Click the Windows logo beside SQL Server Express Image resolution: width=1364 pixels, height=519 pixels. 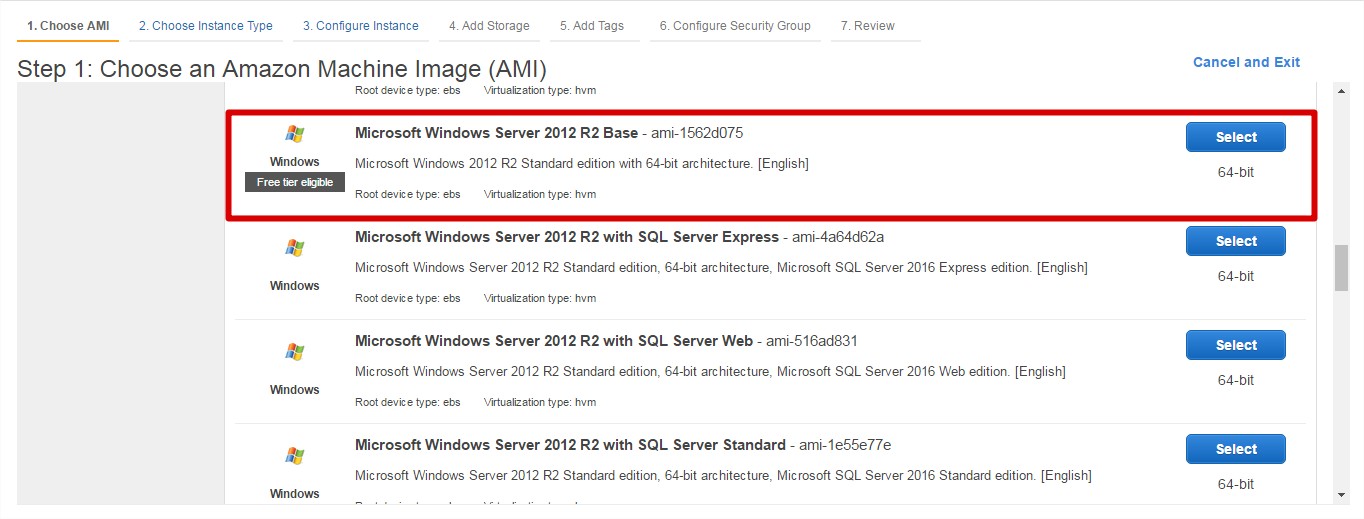pos(294,248)
